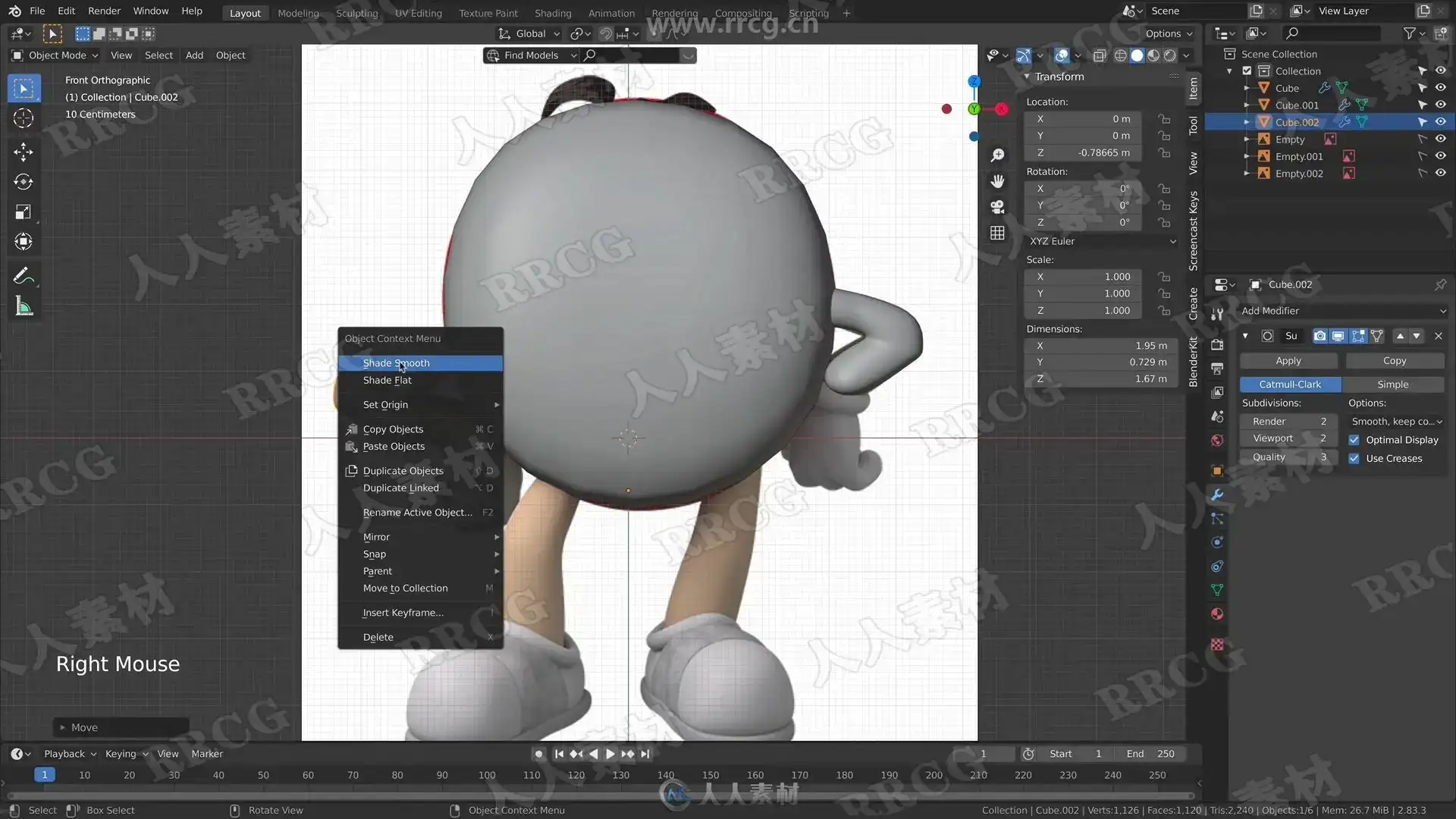This screenshot has height=819, width=1456.
Task: Open the Modifier wrench properties tab
Action: pos(1217,494)
